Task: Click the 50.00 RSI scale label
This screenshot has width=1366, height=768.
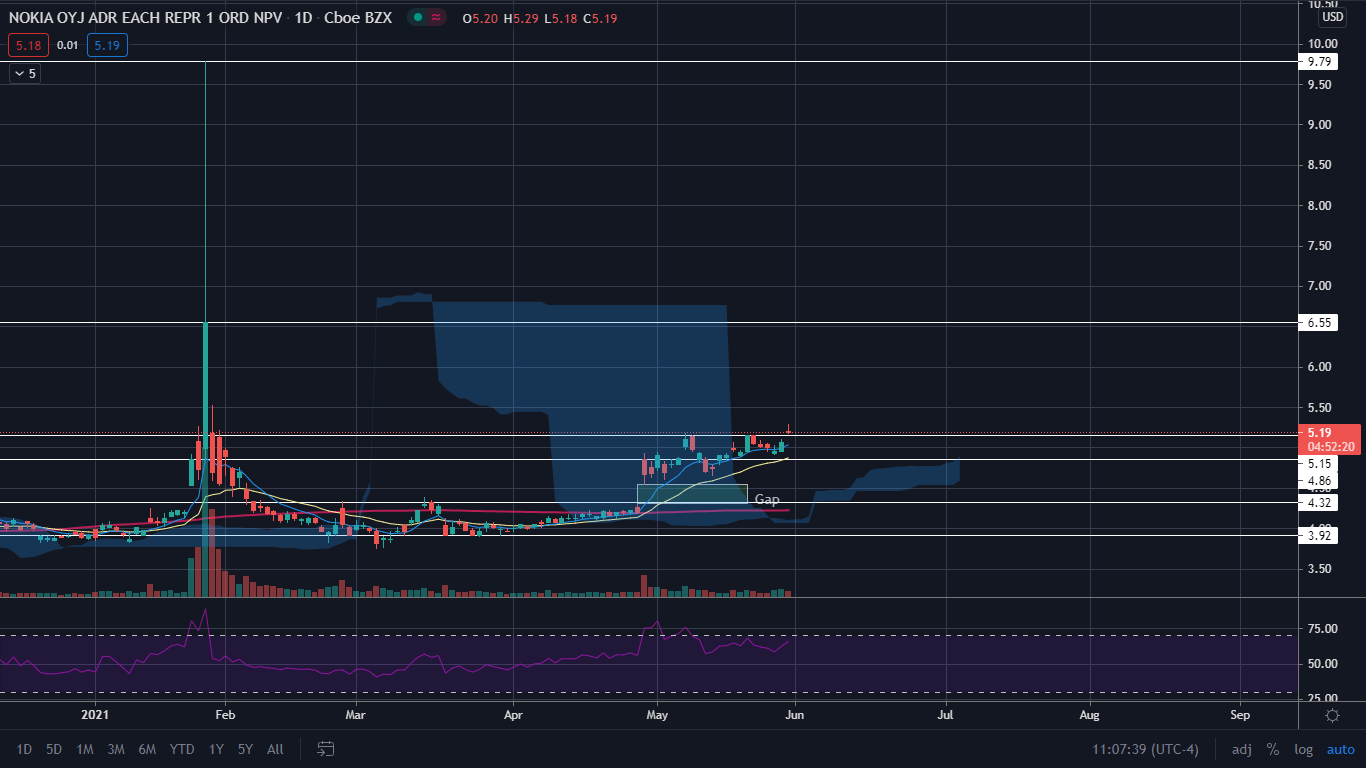Action: (x=1322, y=664)
